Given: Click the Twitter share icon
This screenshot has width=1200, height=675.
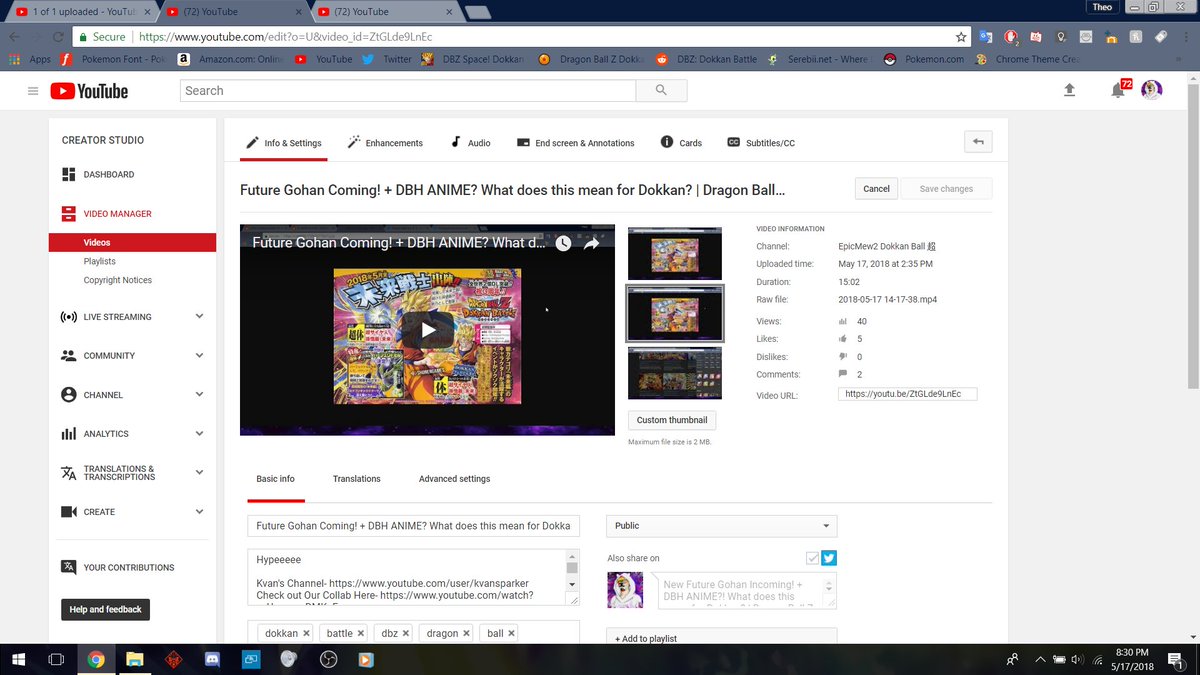Looking at the screenshot, I should coord(829,558).
